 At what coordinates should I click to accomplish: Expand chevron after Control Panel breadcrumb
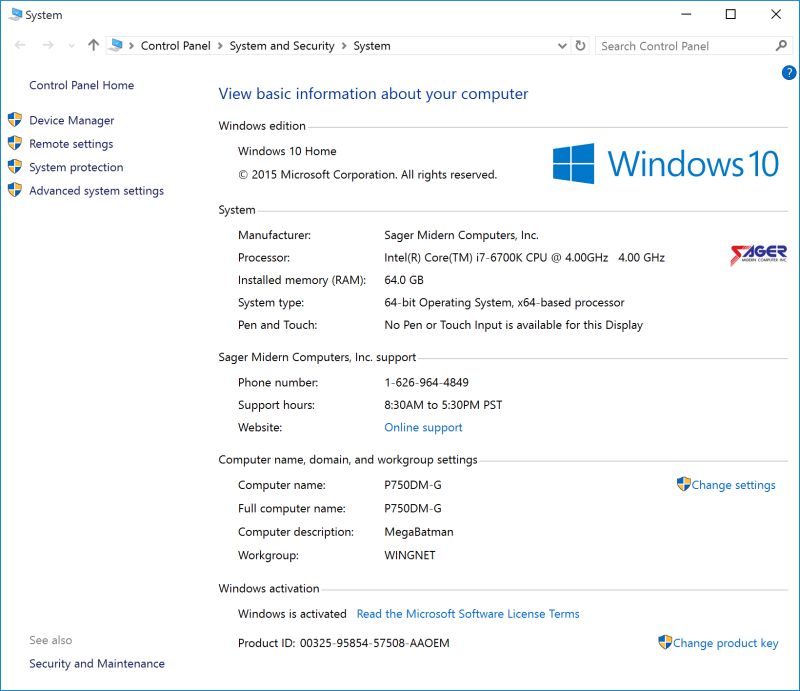[x=220, y=46]
